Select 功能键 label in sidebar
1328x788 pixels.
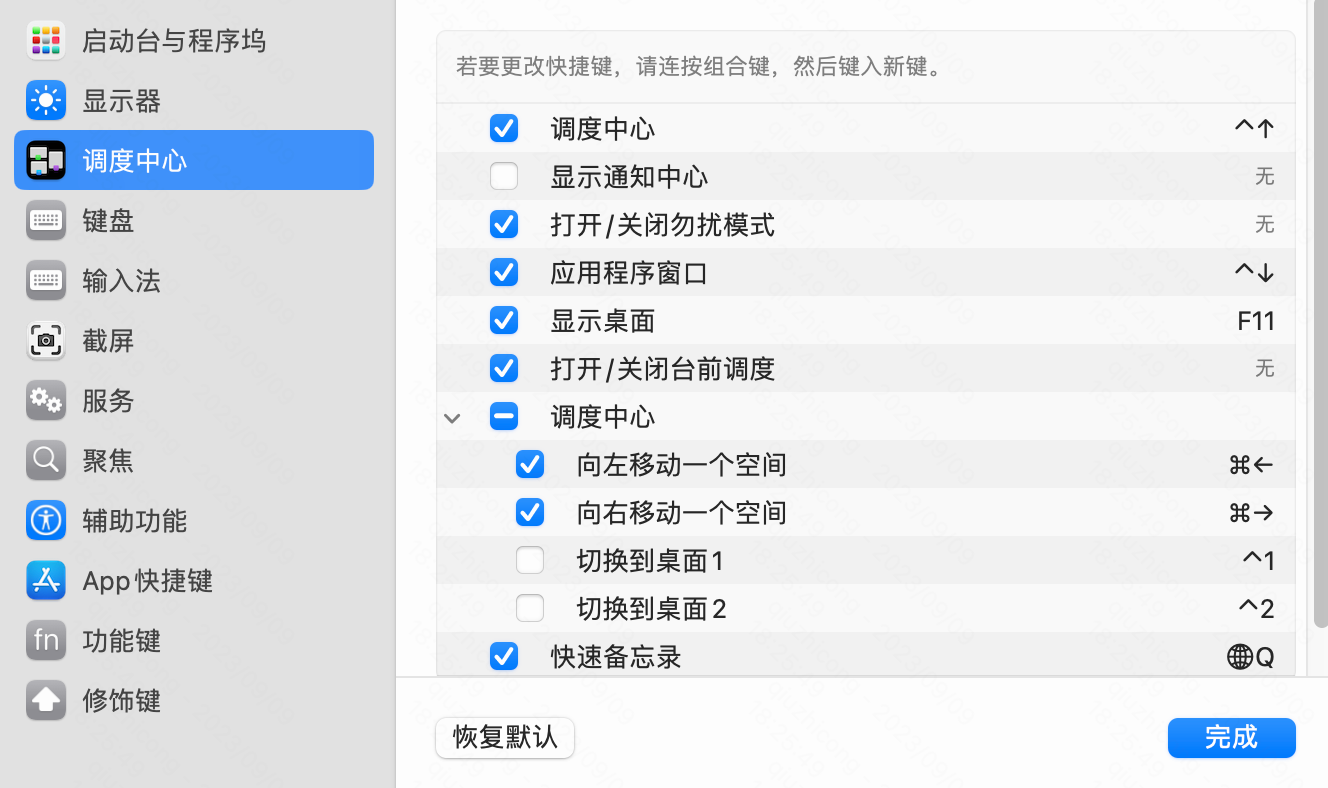121,641
